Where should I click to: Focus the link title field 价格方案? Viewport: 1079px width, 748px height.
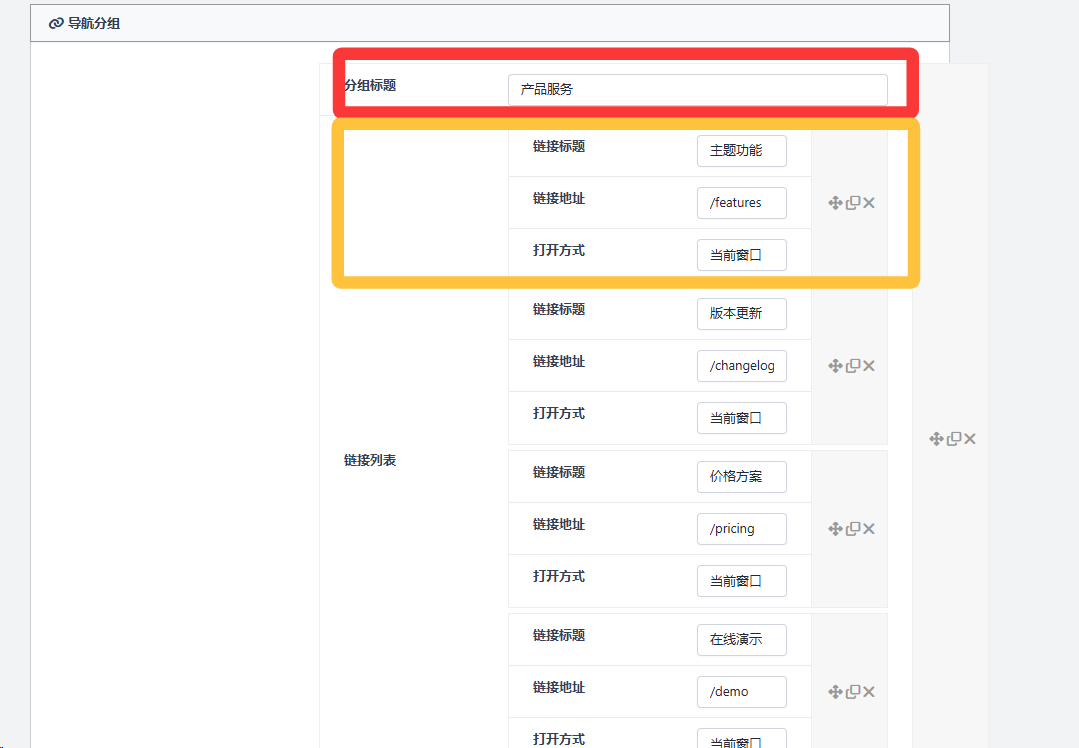tap(742, 477)
